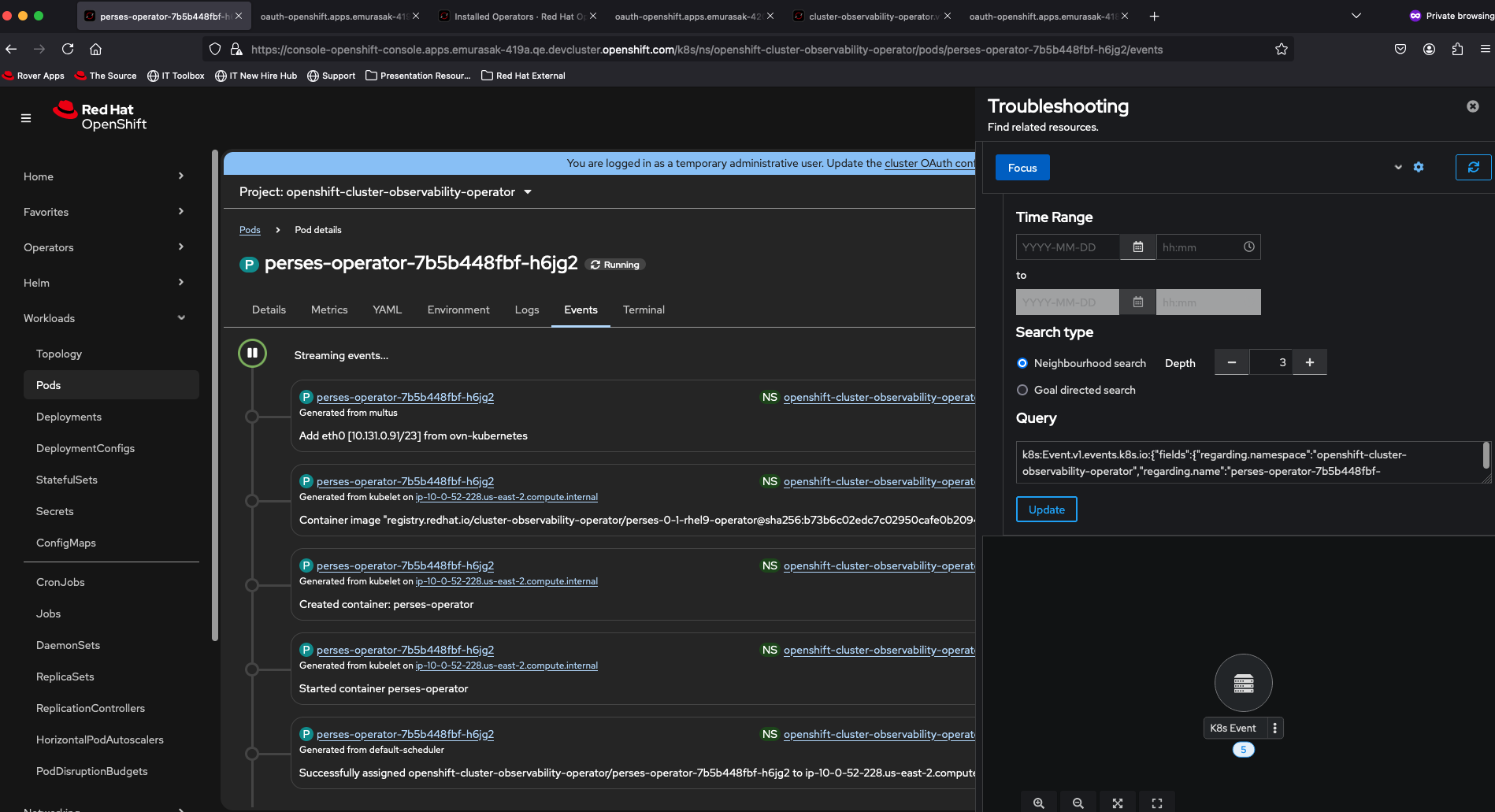The image size is (1495, 812).
Task: Click the depth value field
Action: click(x=1271, y=362)
